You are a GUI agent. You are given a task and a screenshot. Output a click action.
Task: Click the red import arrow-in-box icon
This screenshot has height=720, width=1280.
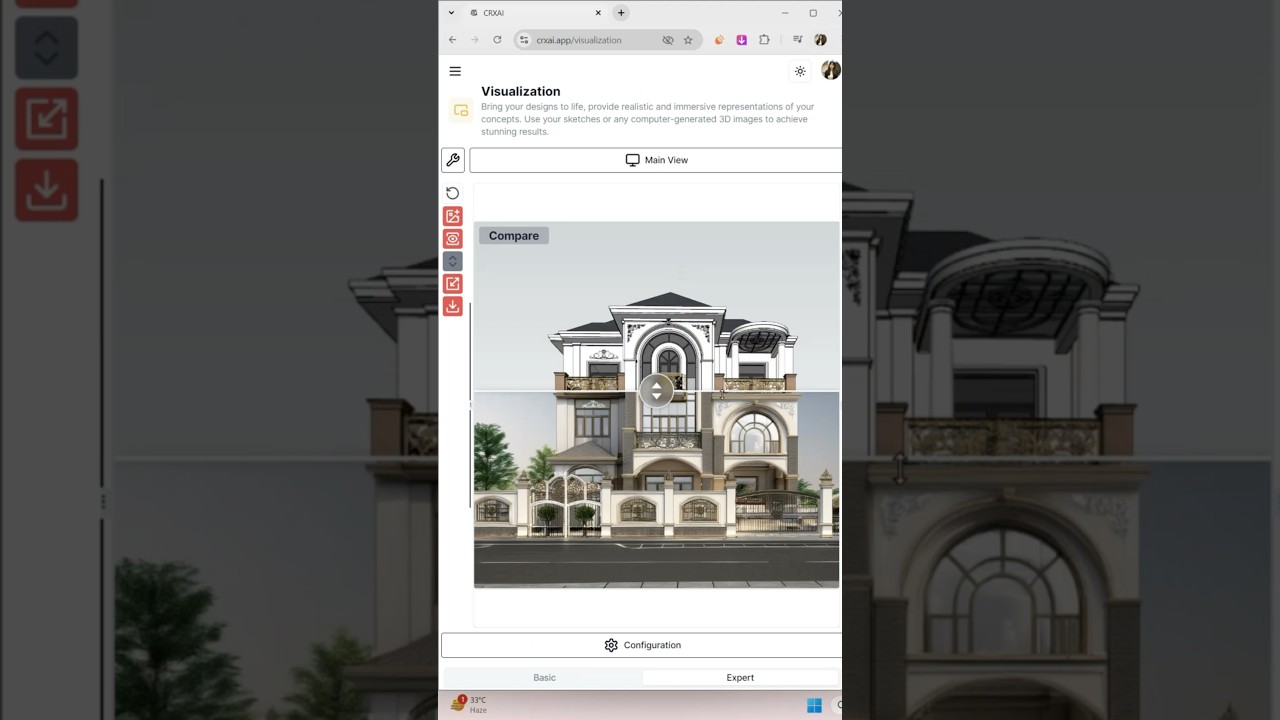coord(453,284)
